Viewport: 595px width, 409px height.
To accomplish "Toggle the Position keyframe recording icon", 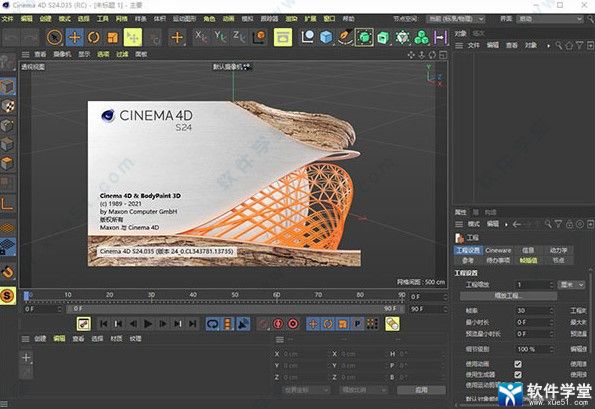I will pos(313,324).
